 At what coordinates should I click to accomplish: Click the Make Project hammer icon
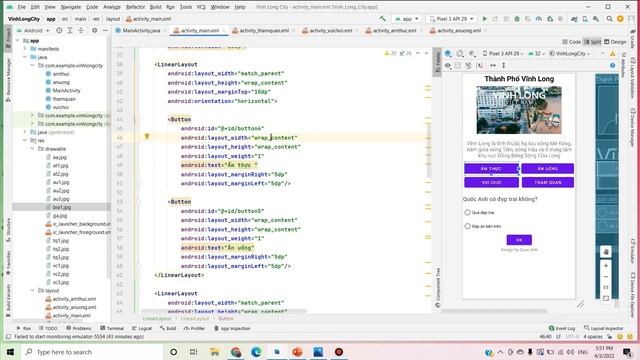point(382,19)
